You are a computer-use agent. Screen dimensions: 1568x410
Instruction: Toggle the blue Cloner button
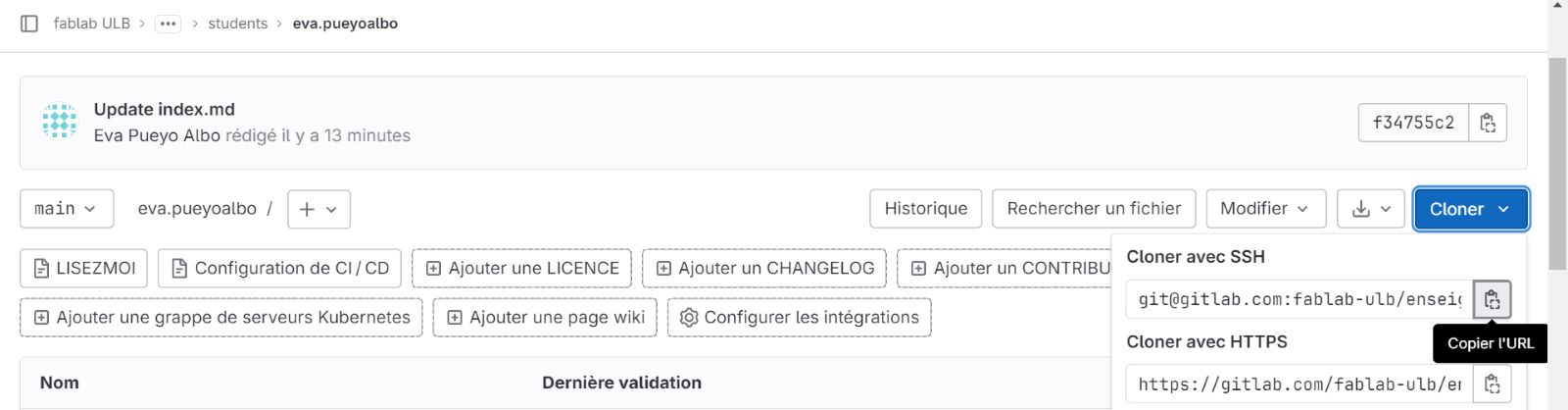click(1470, 209)
